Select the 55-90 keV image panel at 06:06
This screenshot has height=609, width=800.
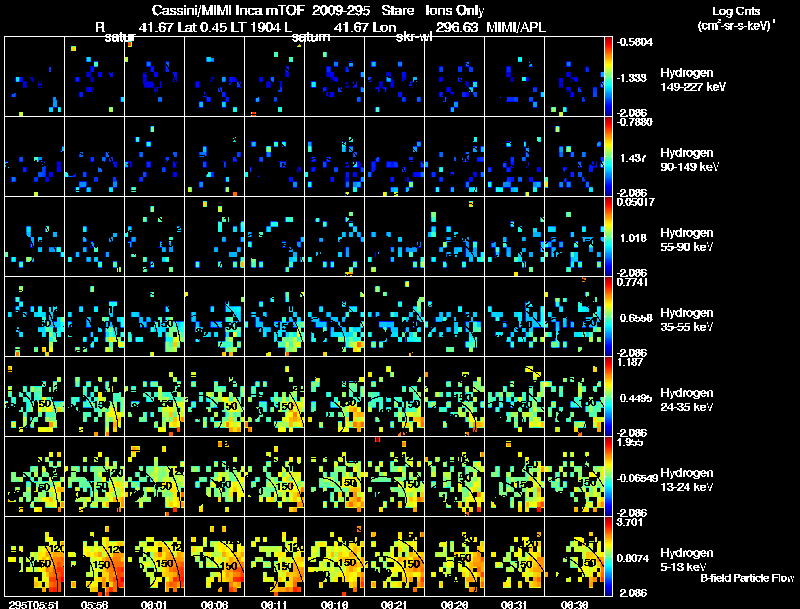click(214, 236)
